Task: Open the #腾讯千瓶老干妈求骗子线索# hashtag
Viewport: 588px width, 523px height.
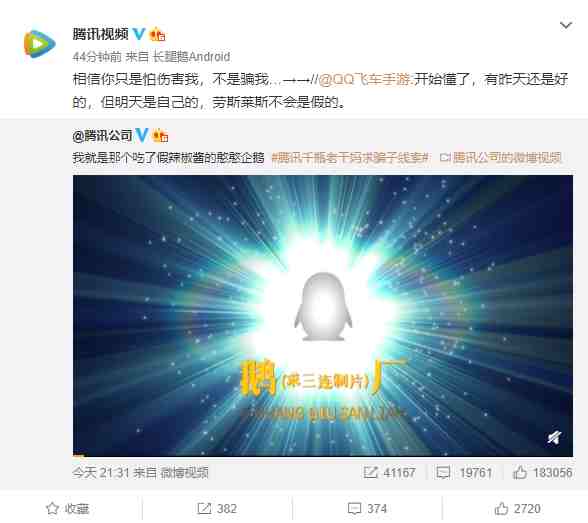Action: 351,157
